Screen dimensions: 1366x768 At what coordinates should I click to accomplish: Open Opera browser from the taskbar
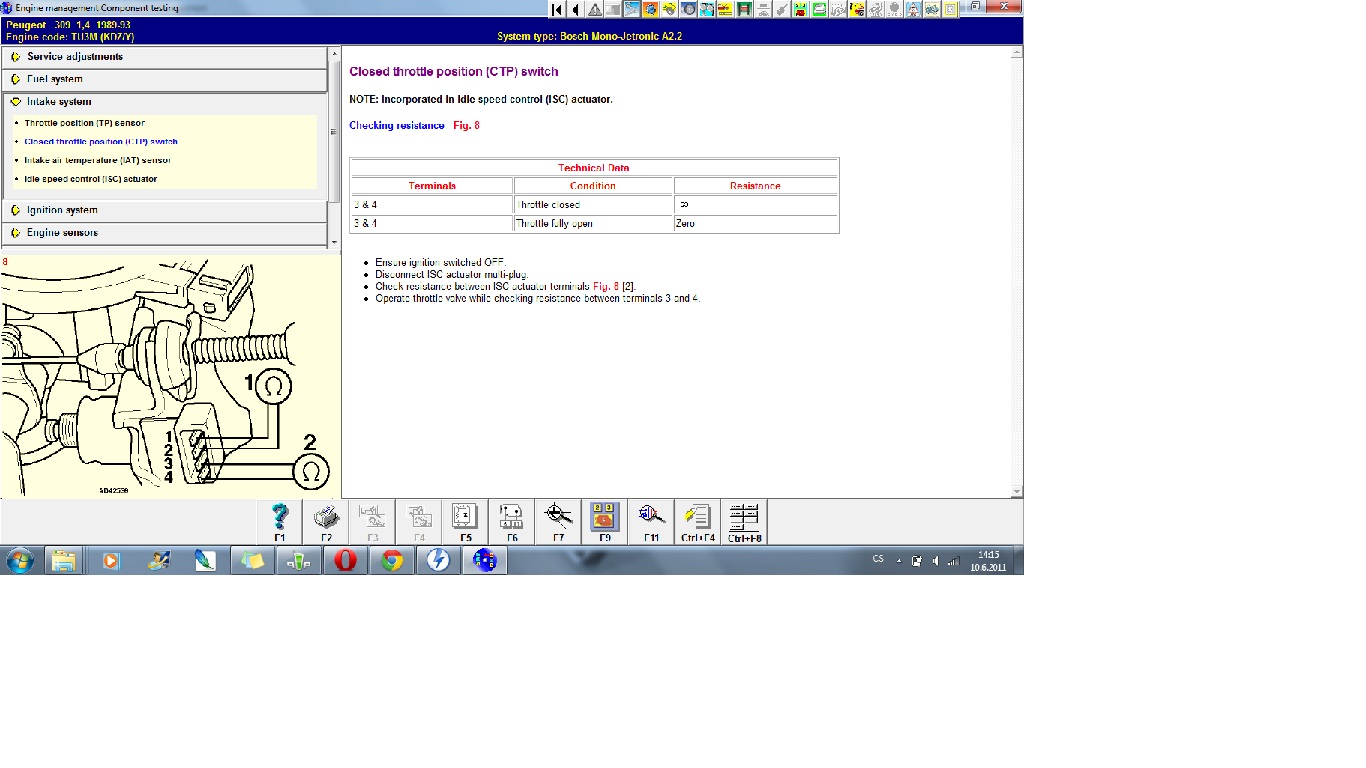click(345, 561)
